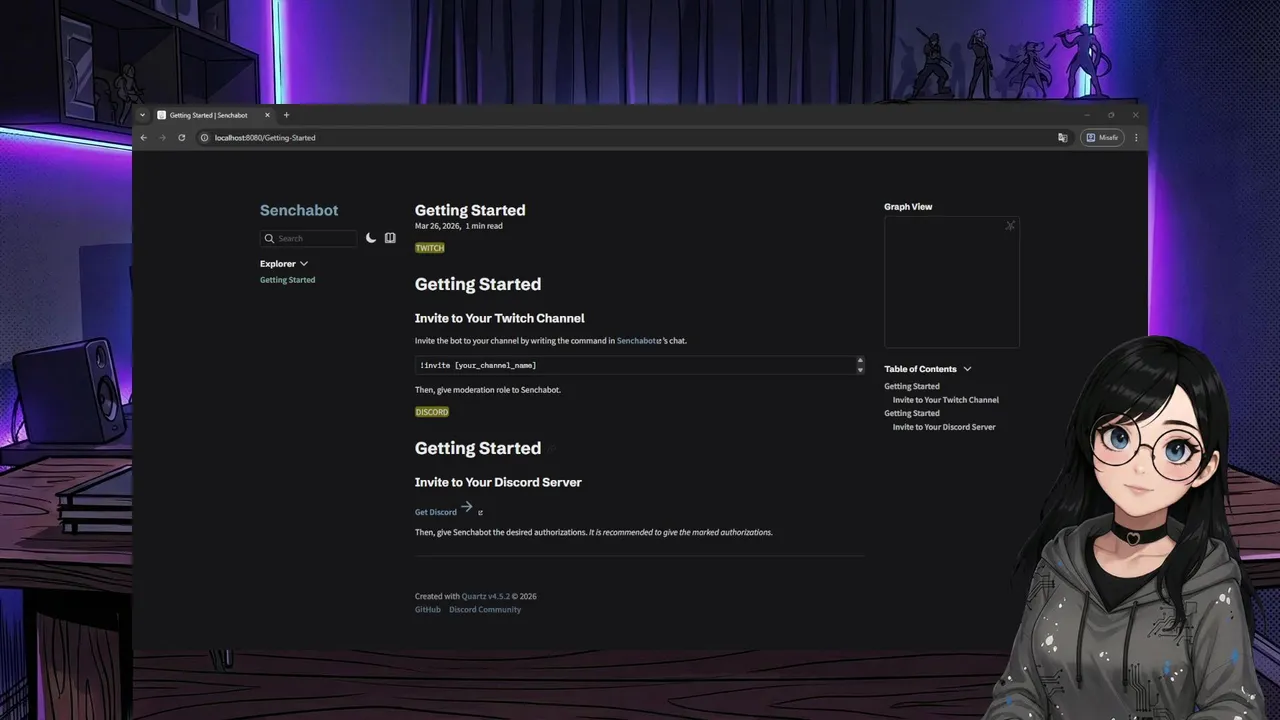Open Getting Started in the Explorer
The height and width of the screenshot is (720, 1280).
287,280
